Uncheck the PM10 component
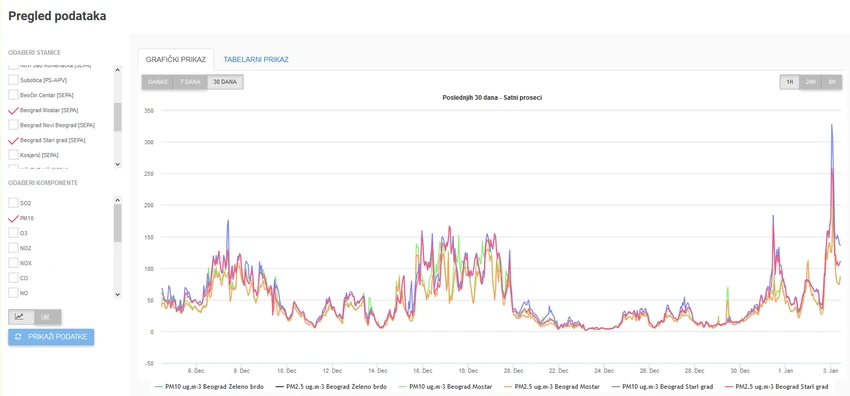This screenshot has height=396, width=850. click(14, 218)
